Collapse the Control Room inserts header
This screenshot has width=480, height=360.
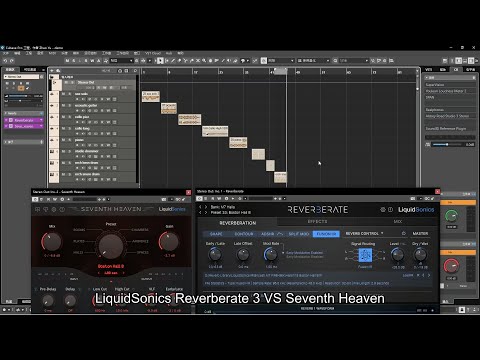click(450, 77)
